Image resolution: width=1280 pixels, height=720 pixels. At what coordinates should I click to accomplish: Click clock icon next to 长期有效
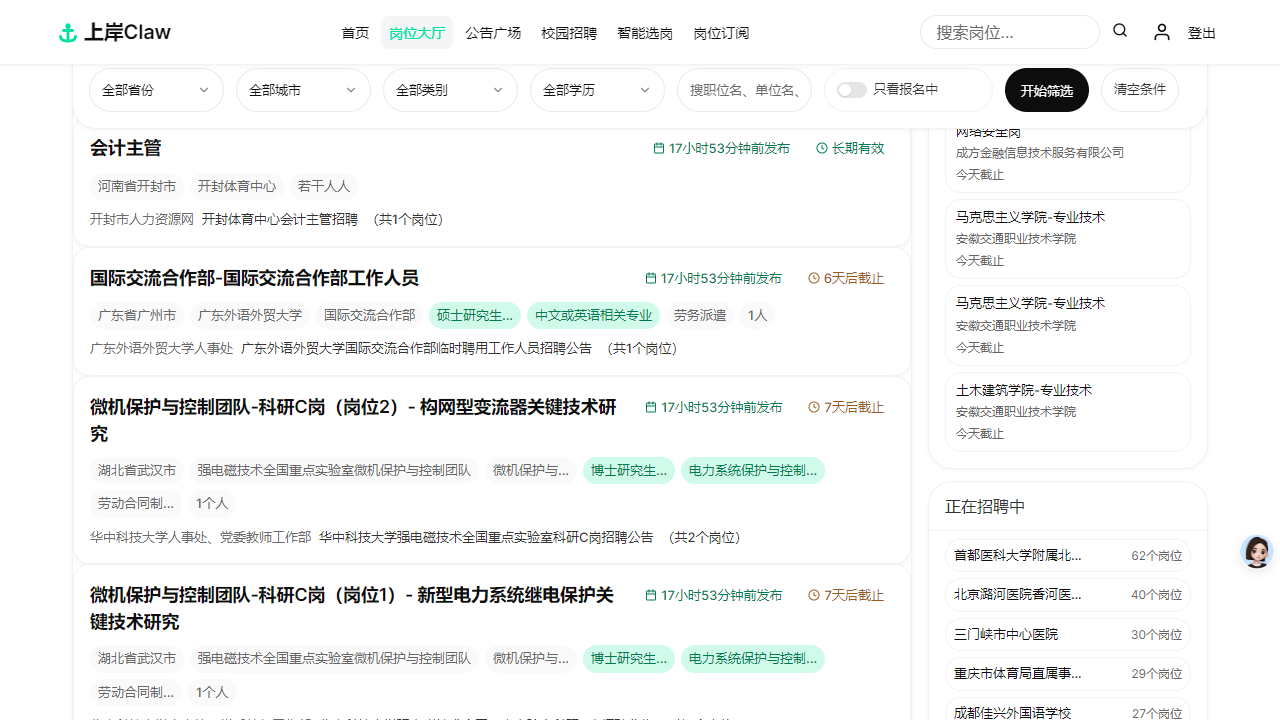pos(822,148)
